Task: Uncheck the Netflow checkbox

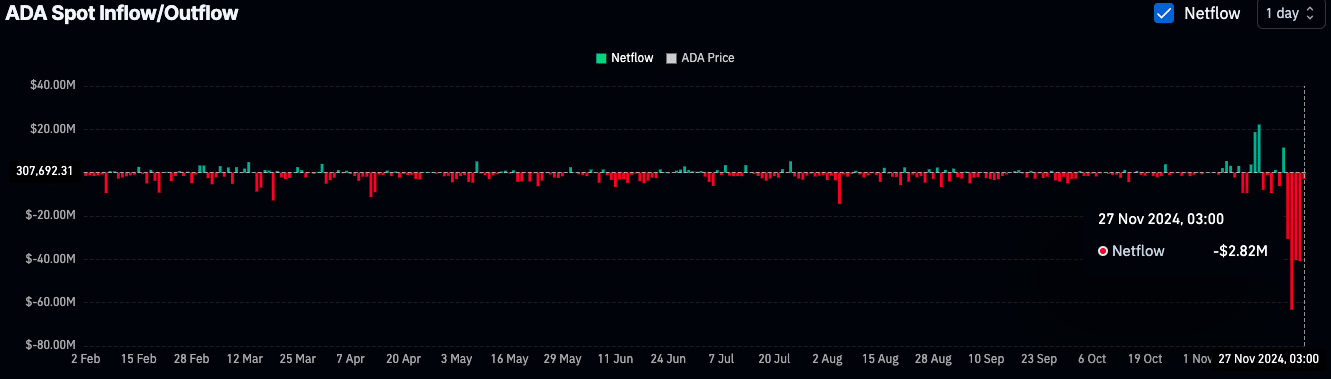Action: pyautogui.click(x=1164, y=13)
